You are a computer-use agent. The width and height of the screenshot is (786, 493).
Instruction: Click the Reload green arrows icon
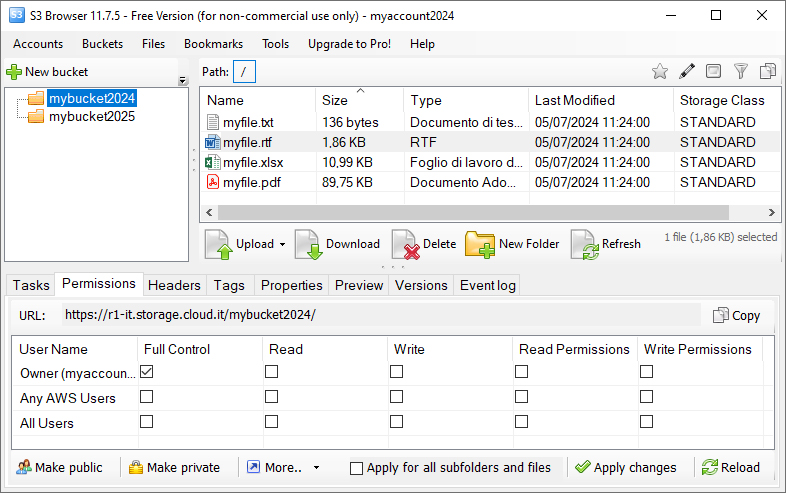(709, 467)
